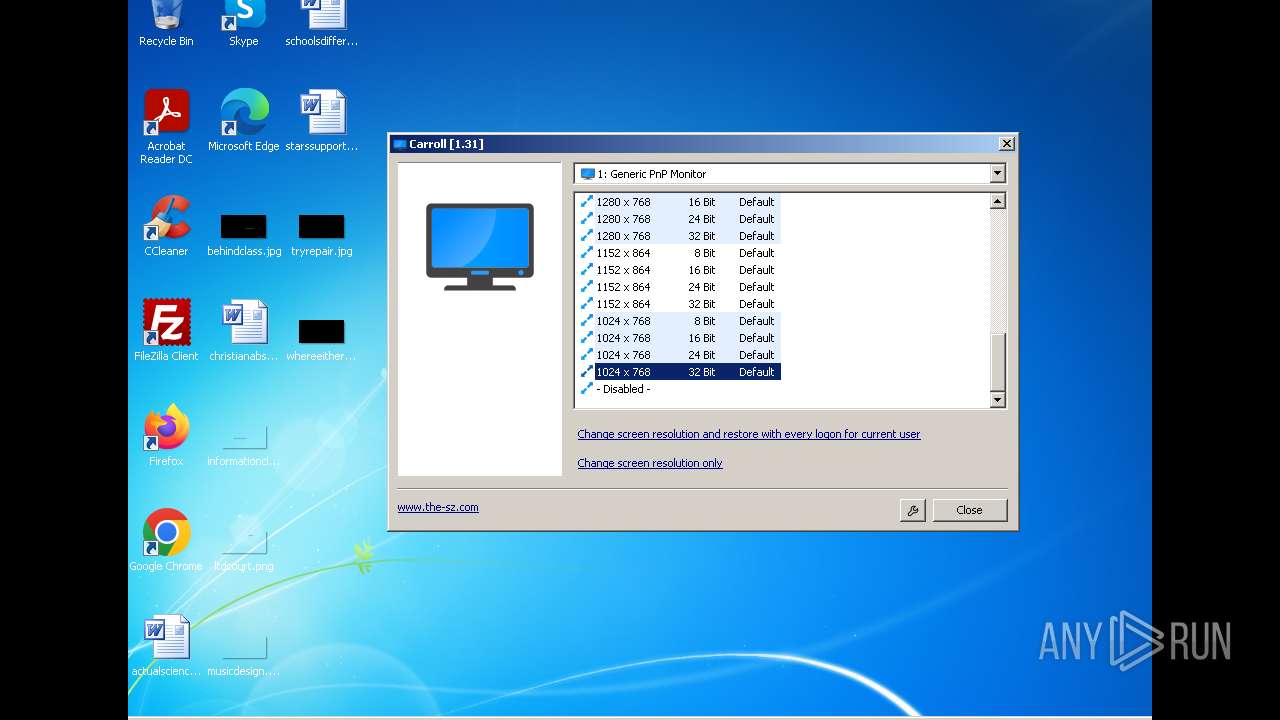1280x720 pixels.
Task: Click the Close button in Carroll
Action: click(970, 510)
